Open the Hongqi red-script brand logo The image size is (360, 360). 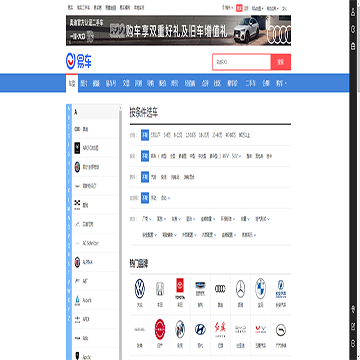pyautogui.click(x=220, y=329)
